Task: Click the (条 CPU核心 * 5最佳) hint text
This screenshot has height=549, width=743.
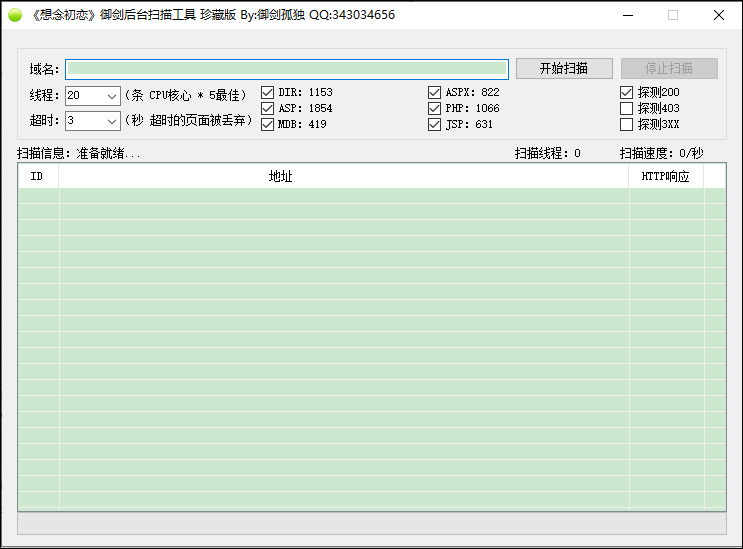Action: point(185,95)
